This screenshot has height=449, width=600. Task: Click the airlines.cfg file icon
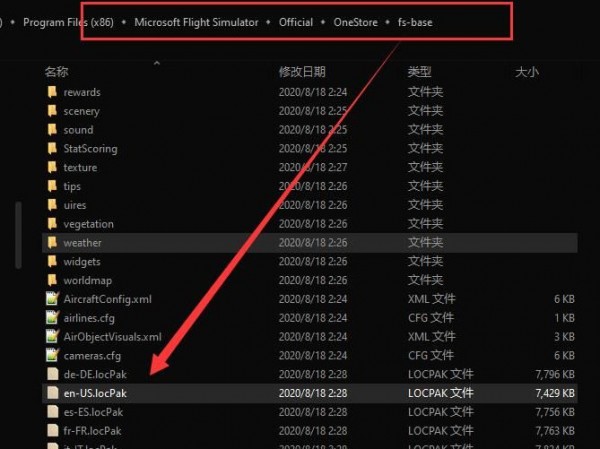(52, 318)
